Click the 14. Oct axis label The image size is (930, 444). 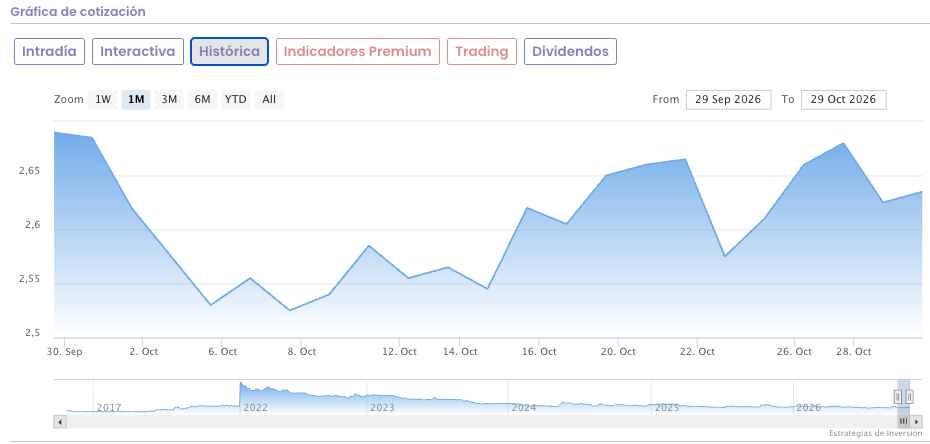pos(460,352)
